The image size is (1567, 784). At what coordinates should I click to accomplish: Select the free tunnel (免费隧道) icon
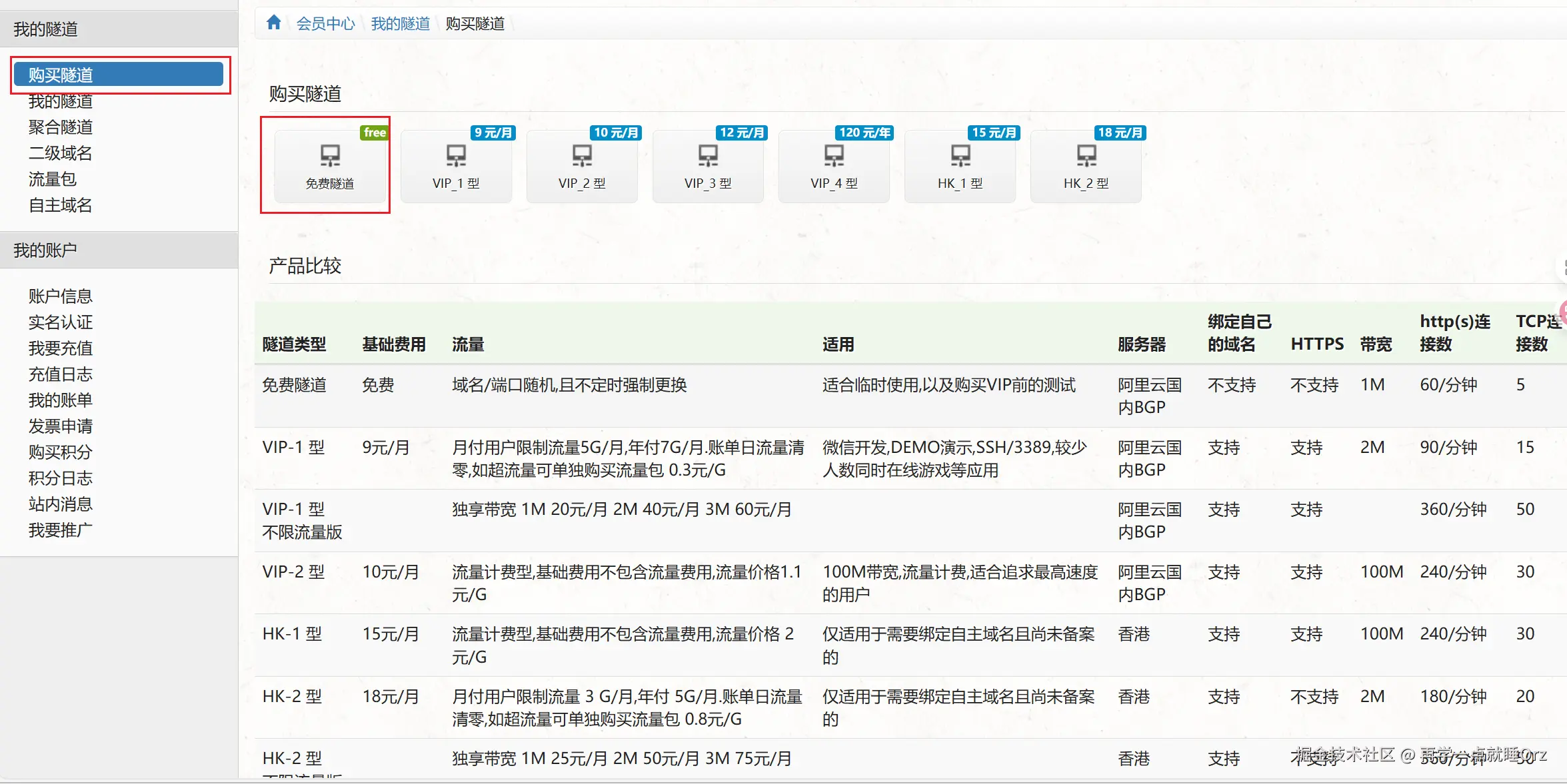(x=330, y=165)
